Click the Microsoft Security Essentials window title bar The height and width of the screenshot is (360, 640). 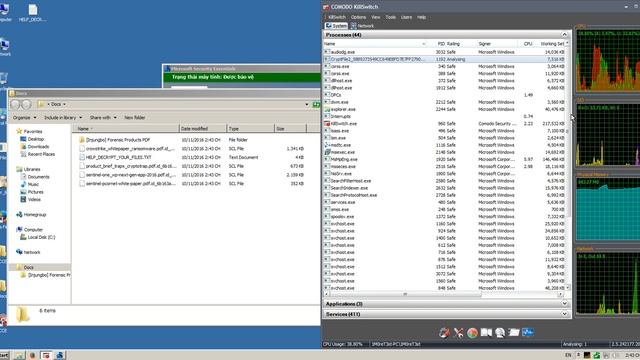tap(242, 69)
